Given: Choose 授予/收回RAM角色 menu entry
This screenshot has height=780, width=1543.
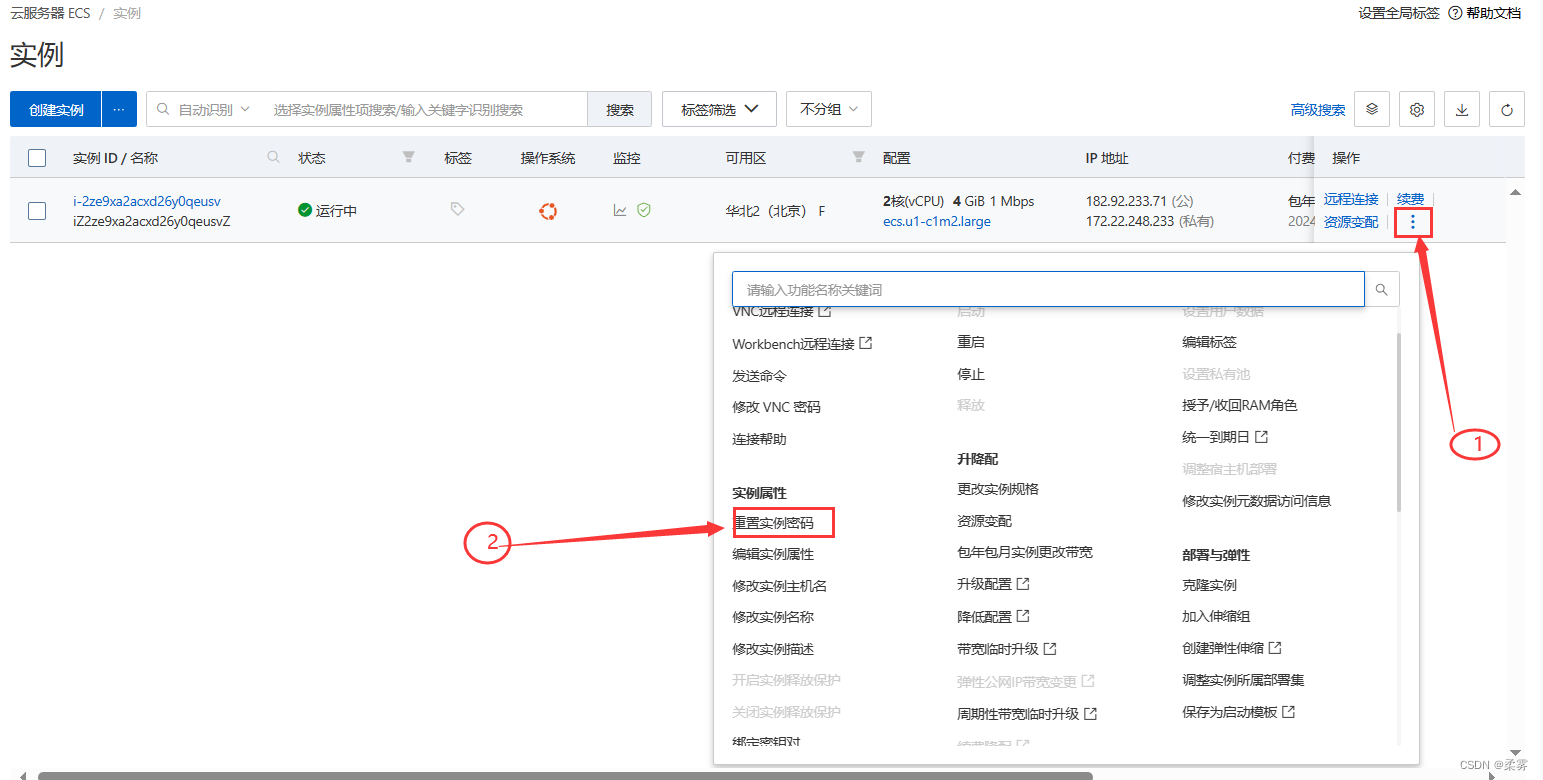Looking at the screenshot, I should 1239,405.
